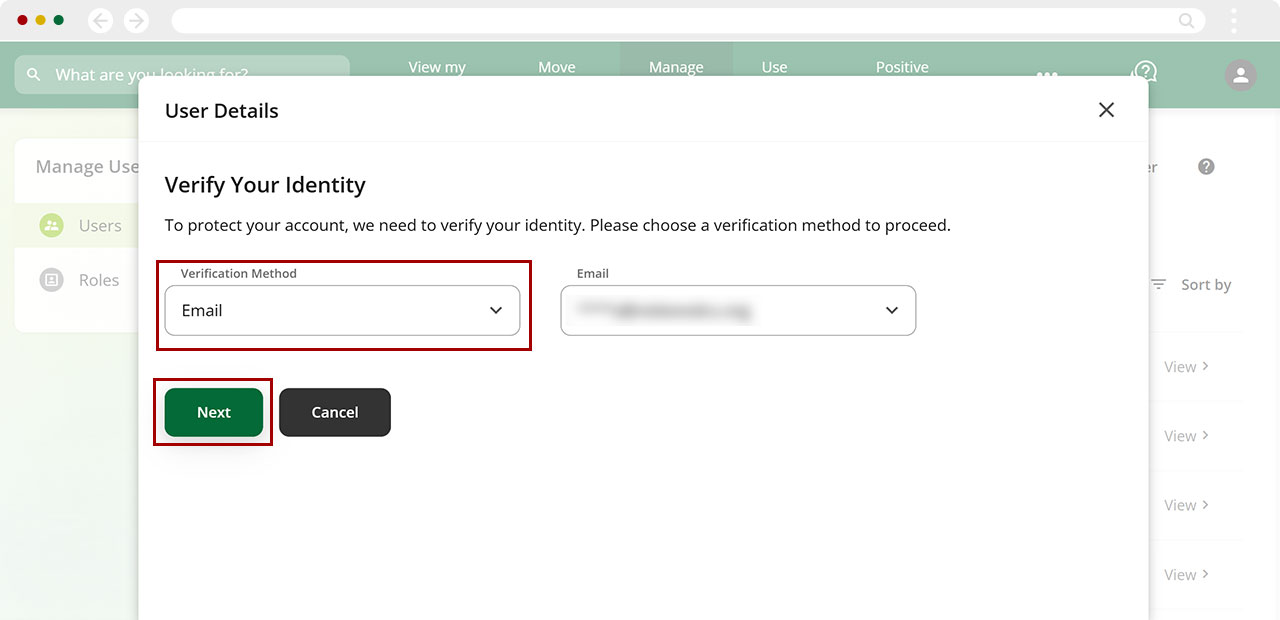
Task: Click the search icon in the address bar
Action: (1186, 20)
